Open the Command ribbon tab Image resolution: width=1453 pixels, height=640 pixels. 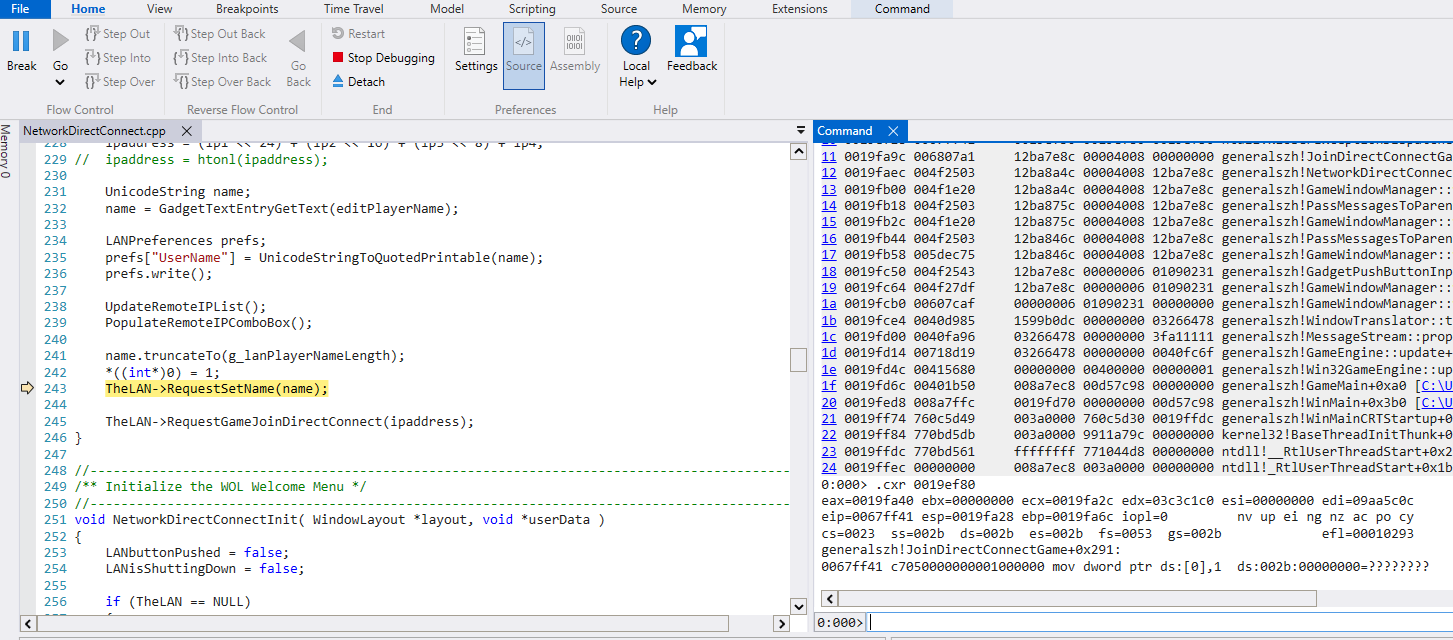click(x=902, y=9)
